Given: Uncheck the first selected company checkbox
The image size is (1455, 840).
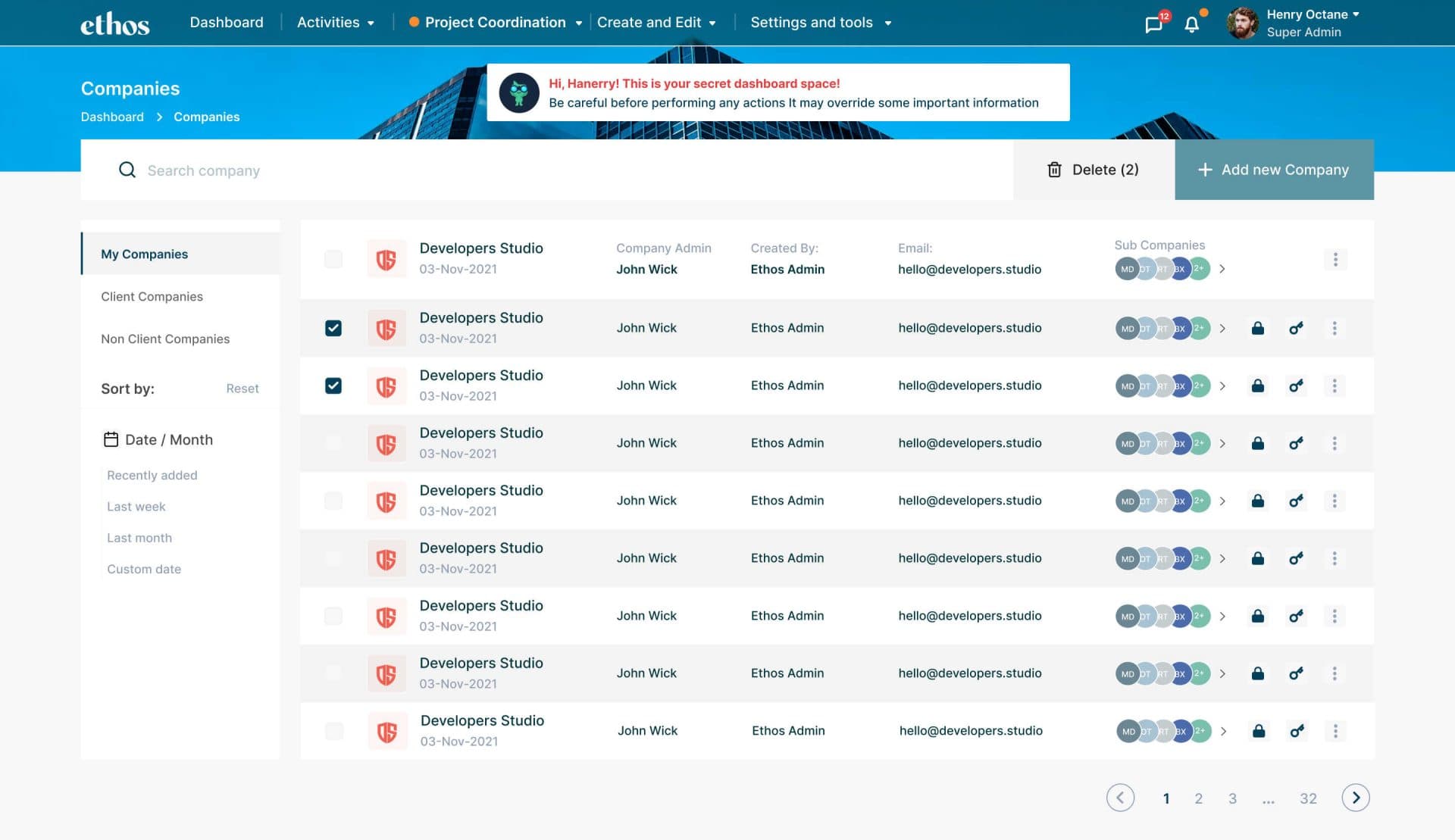Looking at the screenshot, I should [333, 328].
